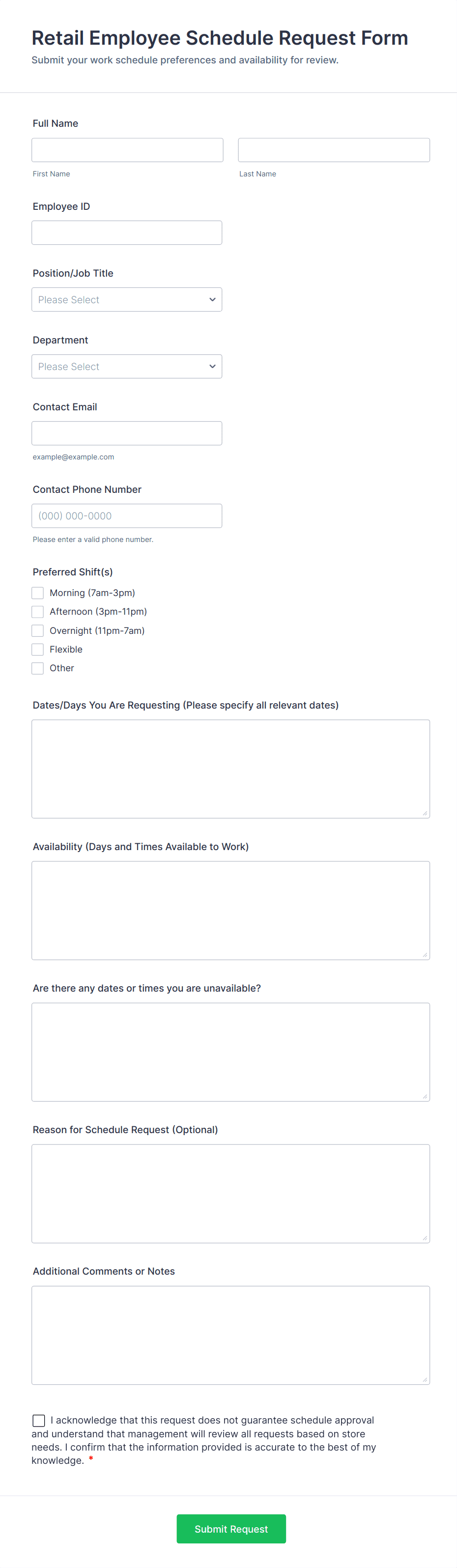This screenshot has height=1568, width=457.
Task: Click the Department dropdown chevron arrow
Action: coord(212,367)
